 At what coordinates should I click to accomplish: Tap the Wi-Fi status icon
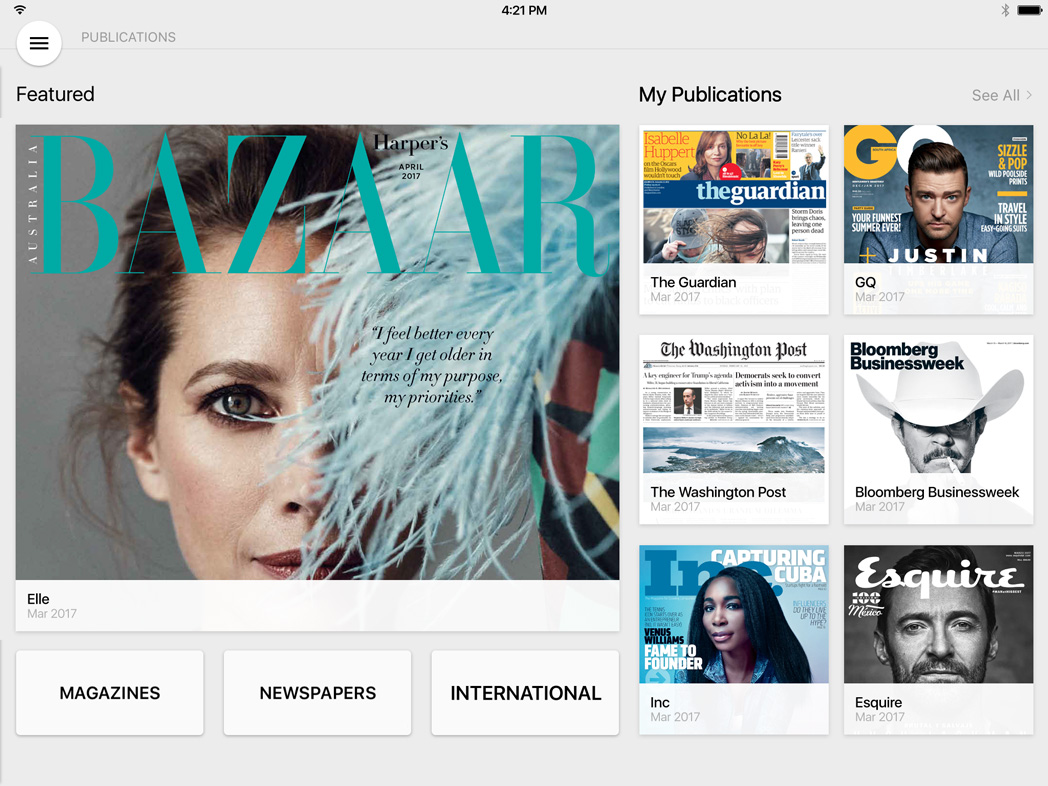pyautogui.click(x=20, y=10)
